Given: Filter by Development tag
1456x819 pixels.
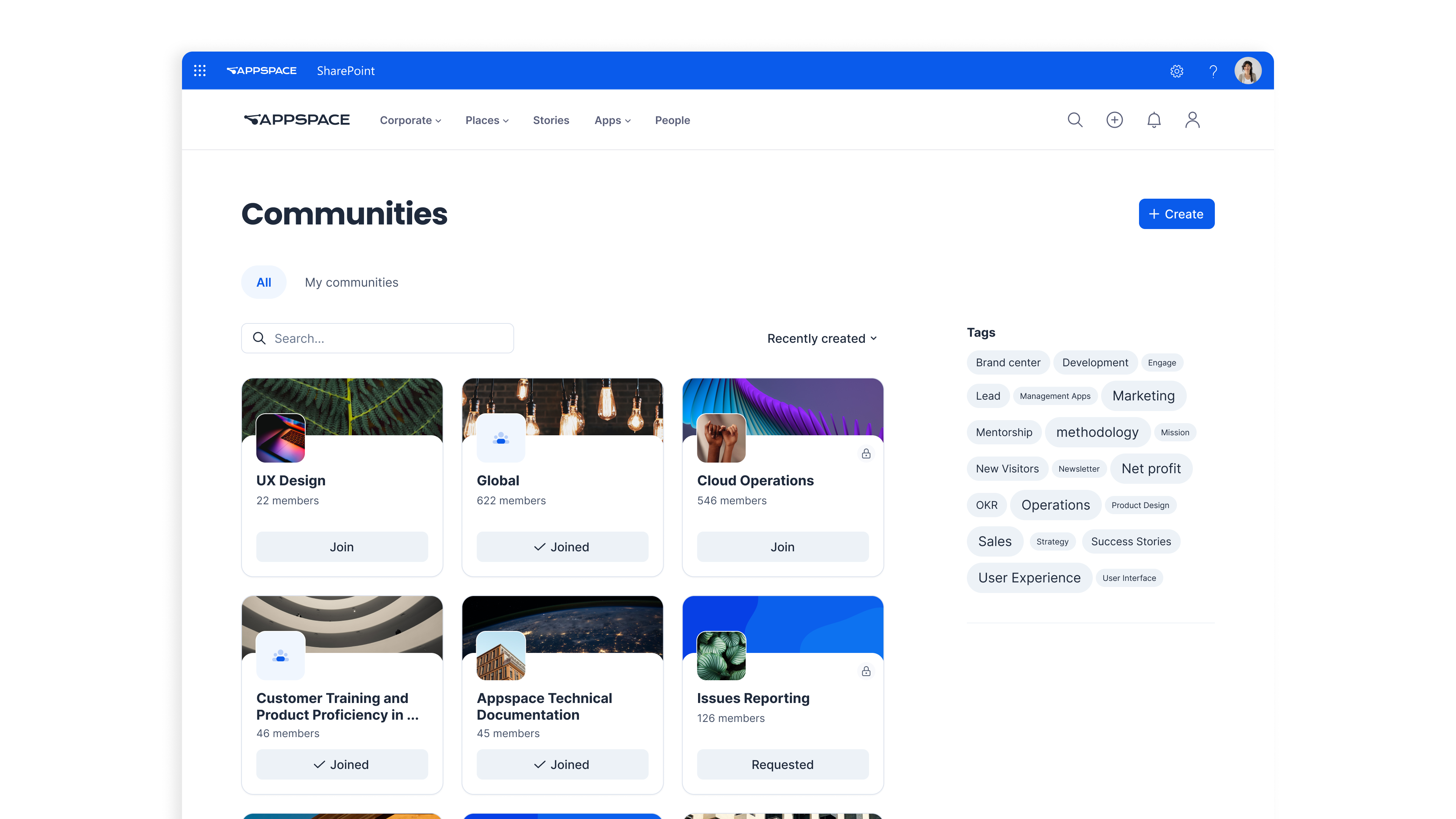Looking at the screenshot, I should pyautogui.click(x=1095, y=362).
